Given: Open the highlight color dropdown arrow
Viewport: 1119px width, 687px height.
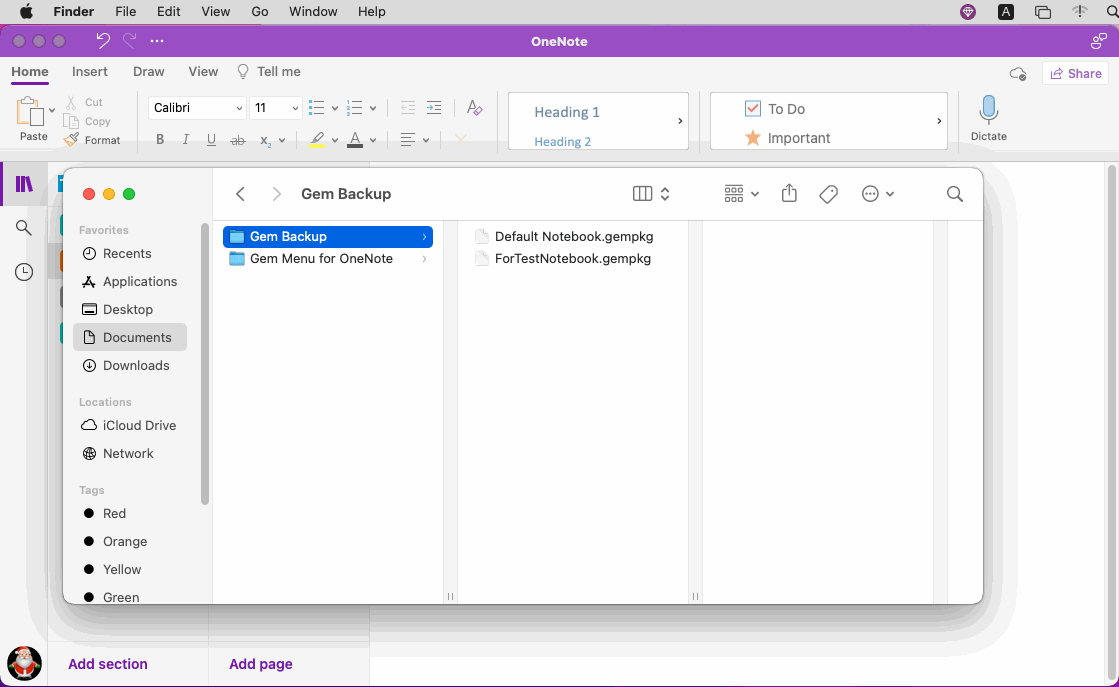Looking at the screenshot, I should [x=335, y=141].
